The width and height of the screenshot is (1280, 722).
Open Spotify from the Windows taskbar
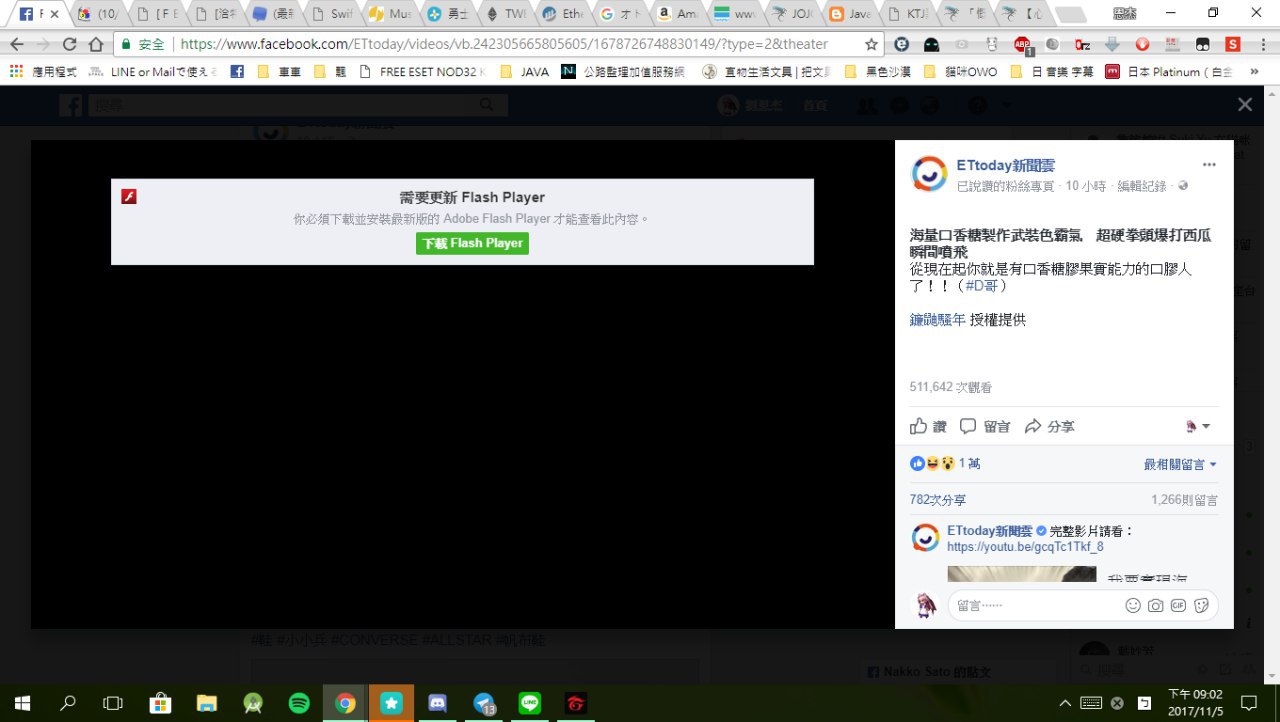pos(299,703)
